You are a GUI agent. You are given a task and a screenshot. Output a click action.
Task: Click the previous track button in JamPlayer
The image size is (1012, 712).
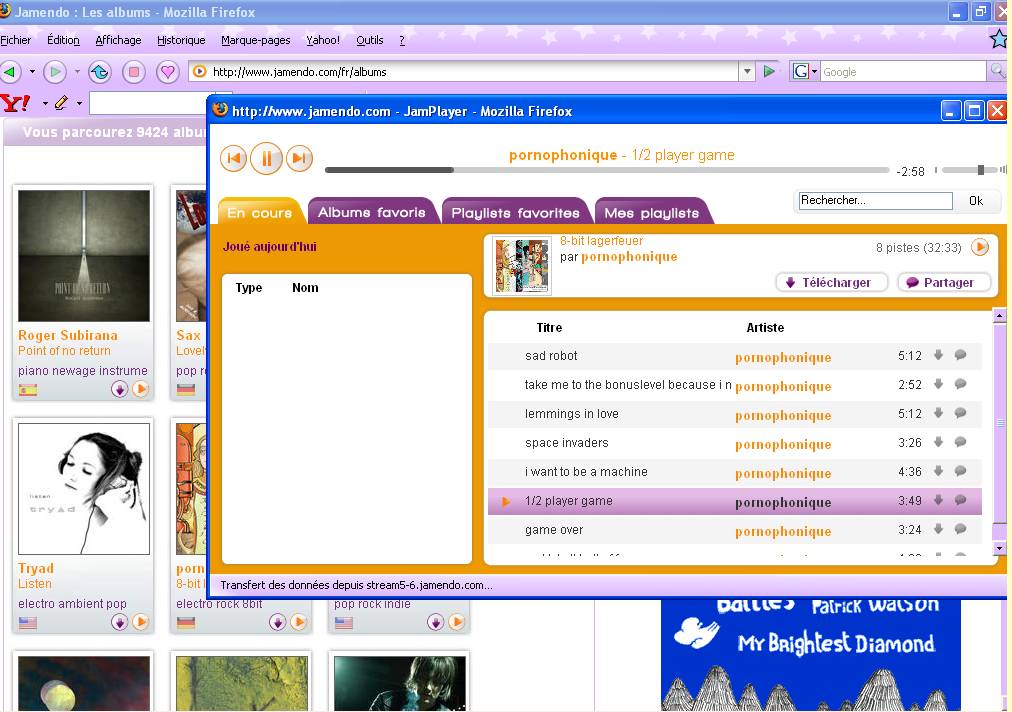[233, 158]
